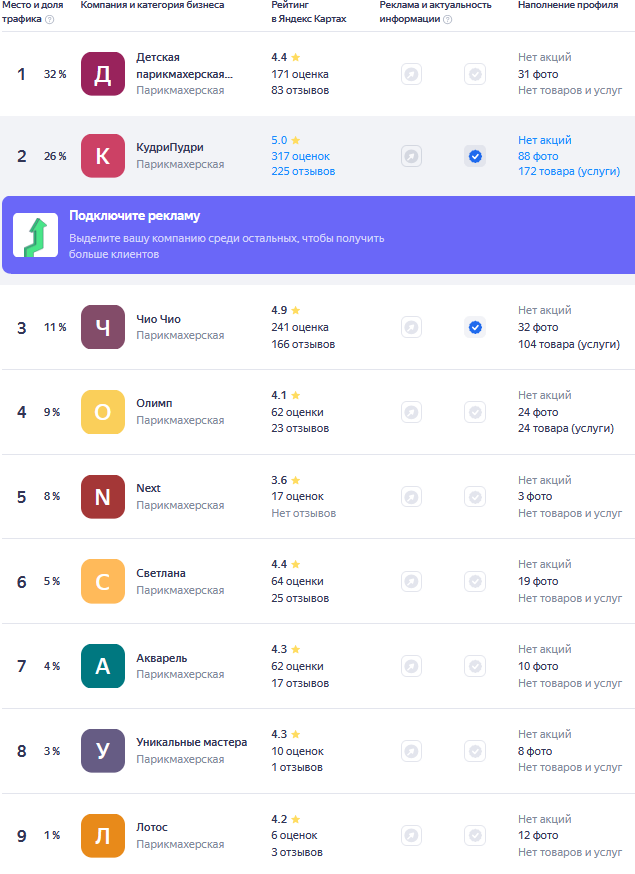Screen dimensions: 635x874
Task: Click the '166 отзывов' text
Action: [x=303, y=344]
